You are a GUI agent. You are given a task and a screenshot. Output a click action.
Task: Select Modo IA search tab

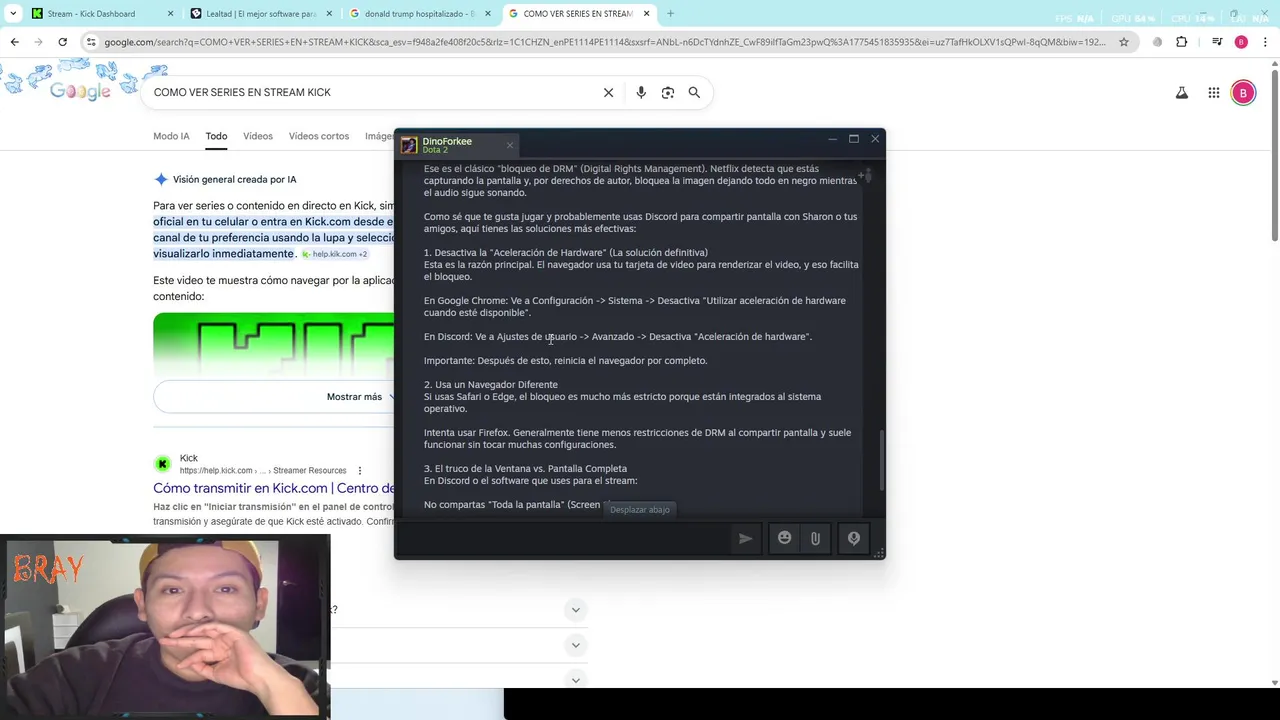[x=171, y=136]
